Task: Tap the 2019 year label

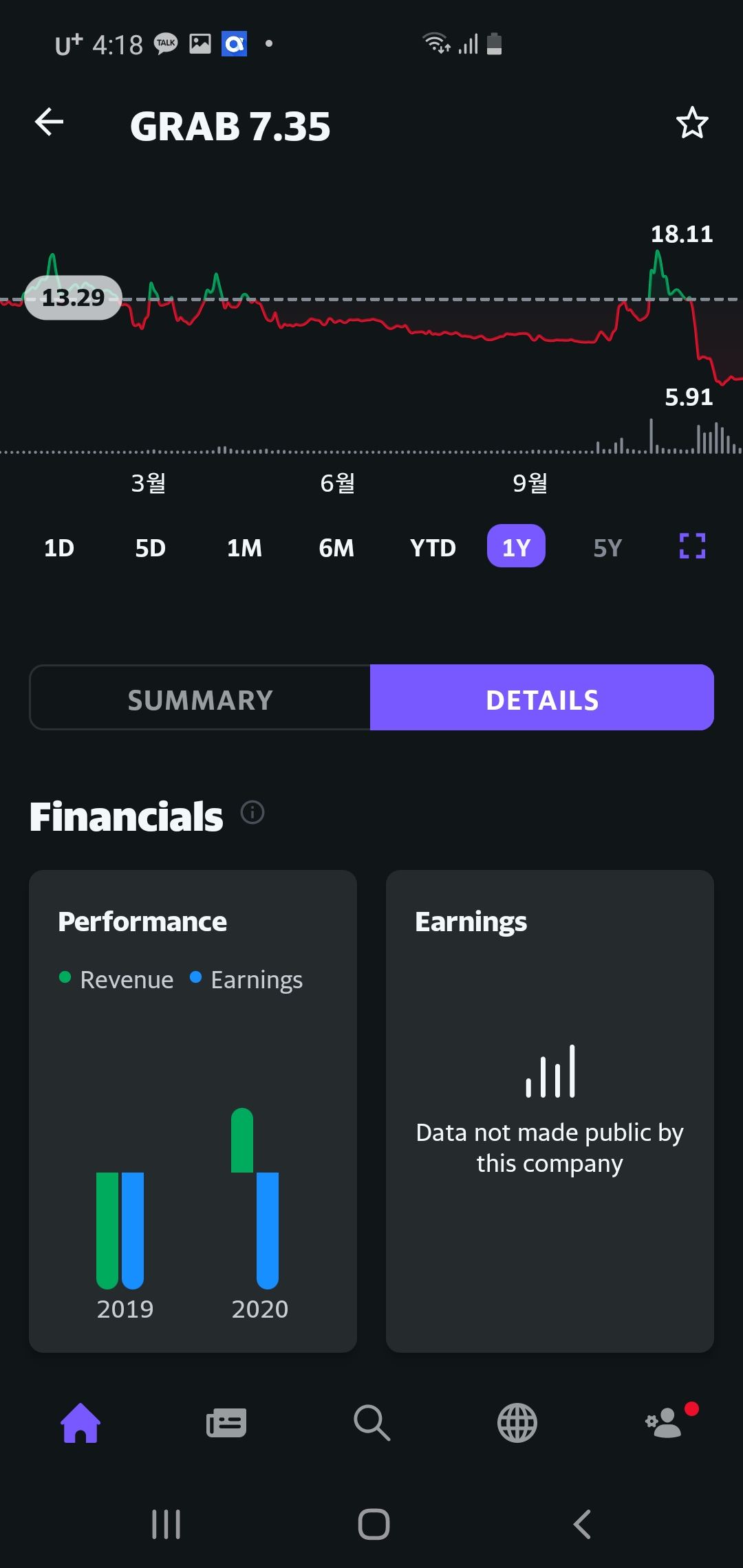Action: coord(125,1309)
